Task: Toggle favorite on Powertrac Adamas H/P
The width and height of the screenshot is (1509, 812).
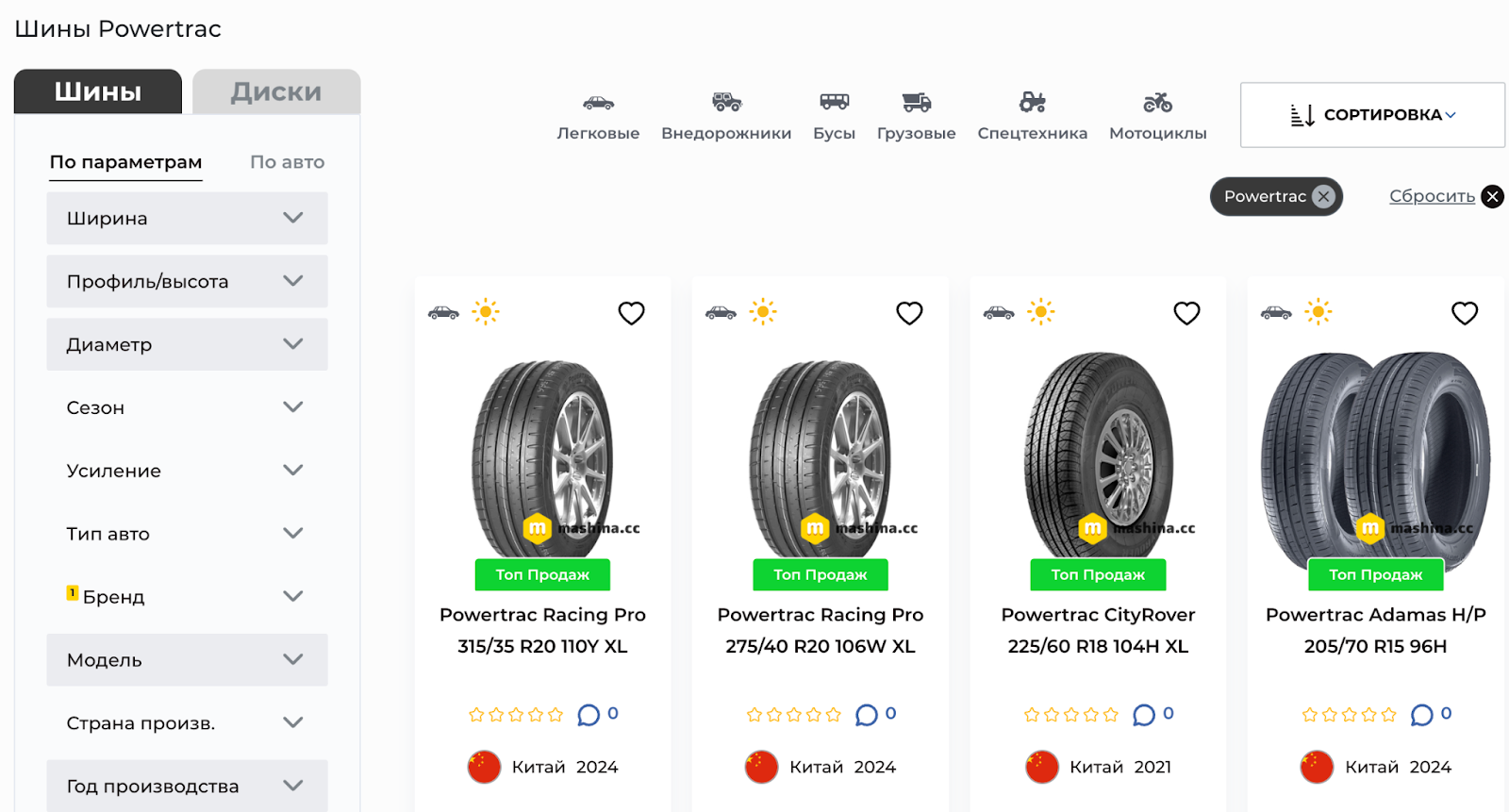Action: click(1464, 313)
